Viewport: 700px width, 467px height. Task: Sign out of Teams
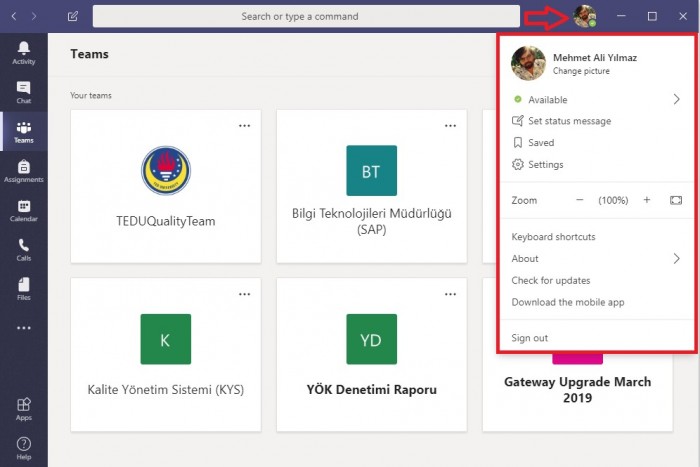coord(529,338)
